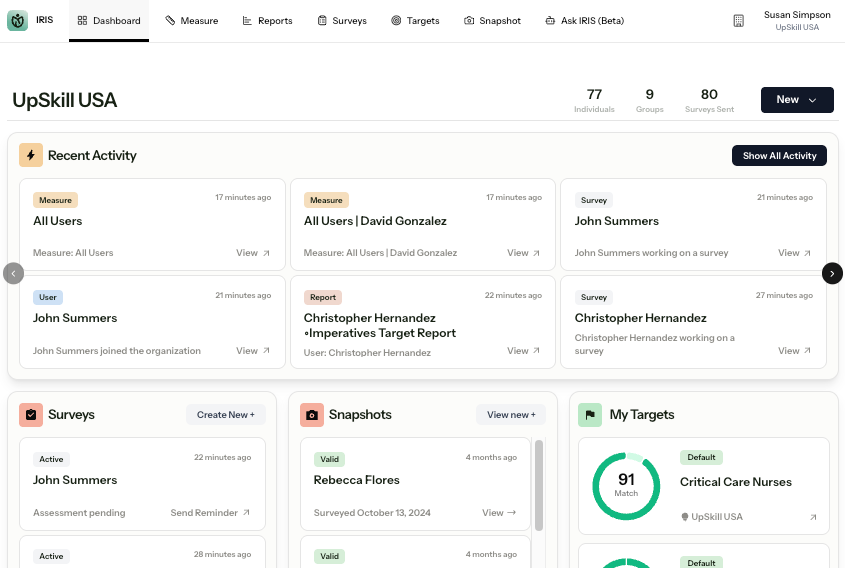View John Summers survey activity

[x=794, y=253]
